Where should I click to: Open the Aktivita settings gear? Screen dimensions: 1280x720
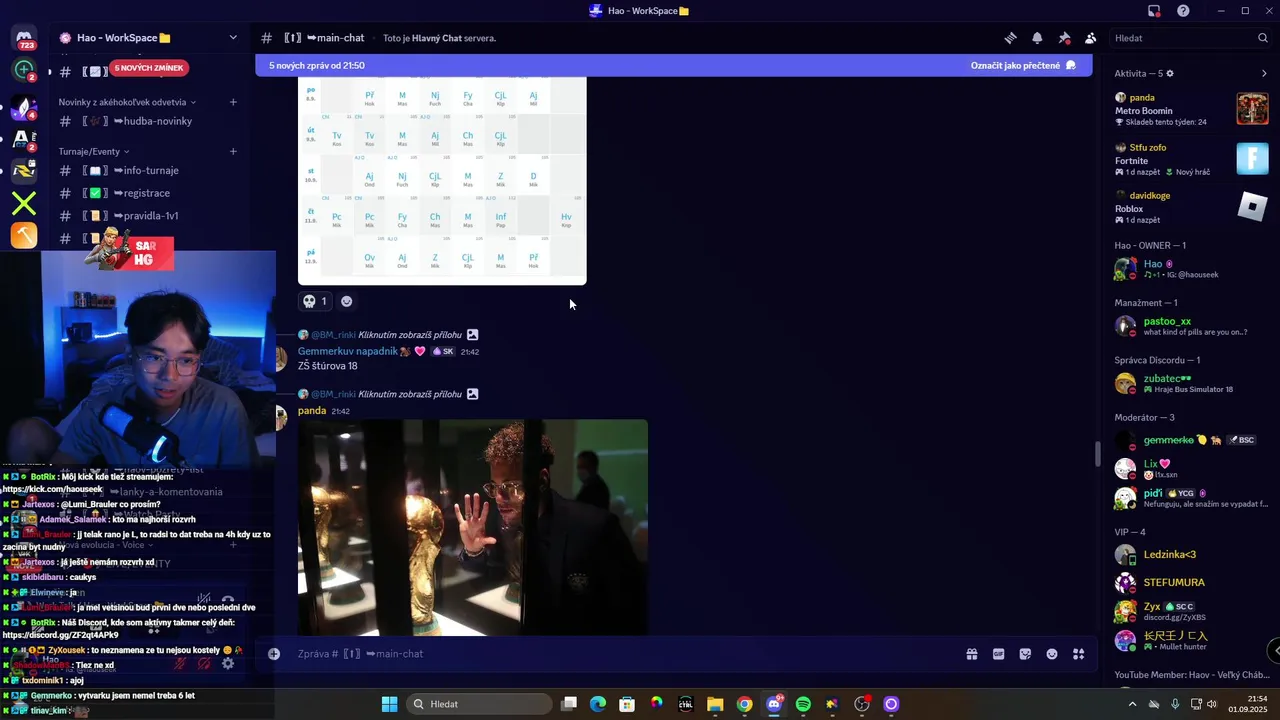(1170, 74)
